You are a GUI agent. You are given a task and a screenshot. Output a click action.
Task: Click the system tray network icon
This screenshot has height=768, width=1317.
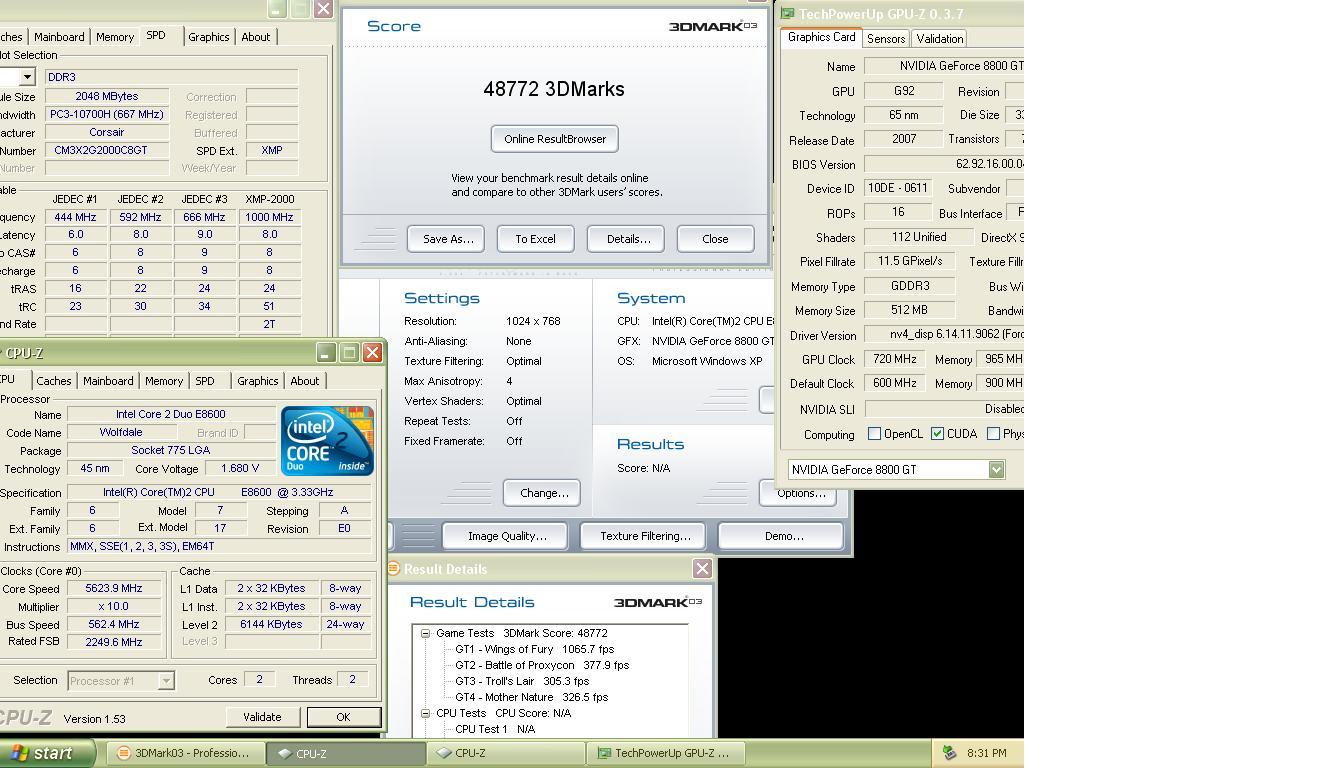(949, 753)
